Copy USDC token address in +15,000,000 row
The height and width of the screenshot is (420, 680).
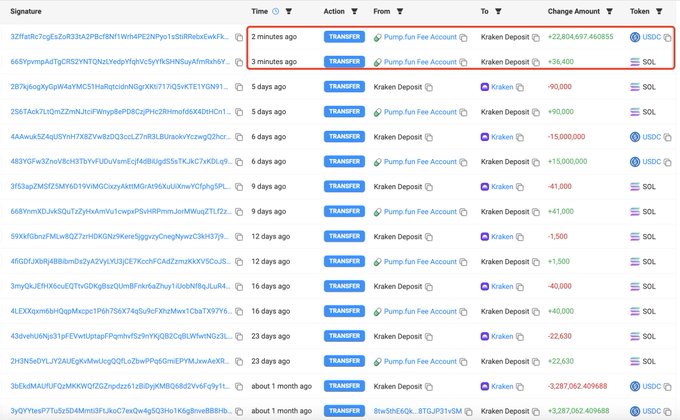(667, 162)
